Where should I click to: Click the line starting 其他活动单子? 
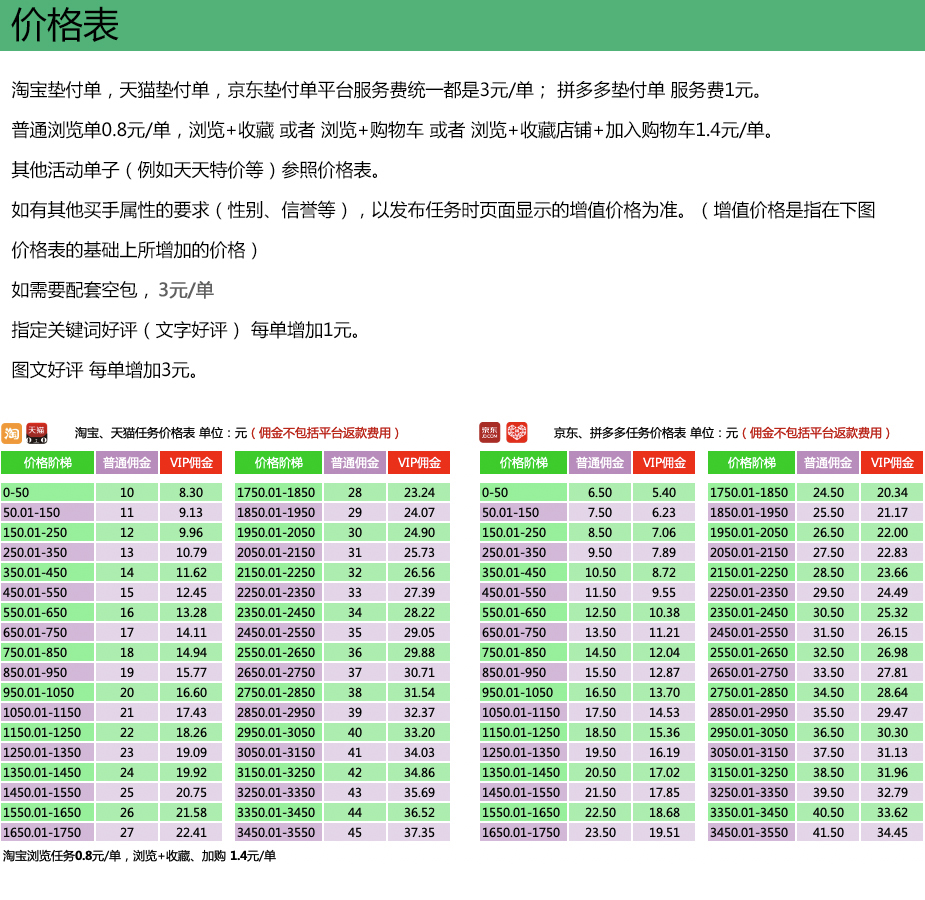pyautogui.click(x=197, y=170)
